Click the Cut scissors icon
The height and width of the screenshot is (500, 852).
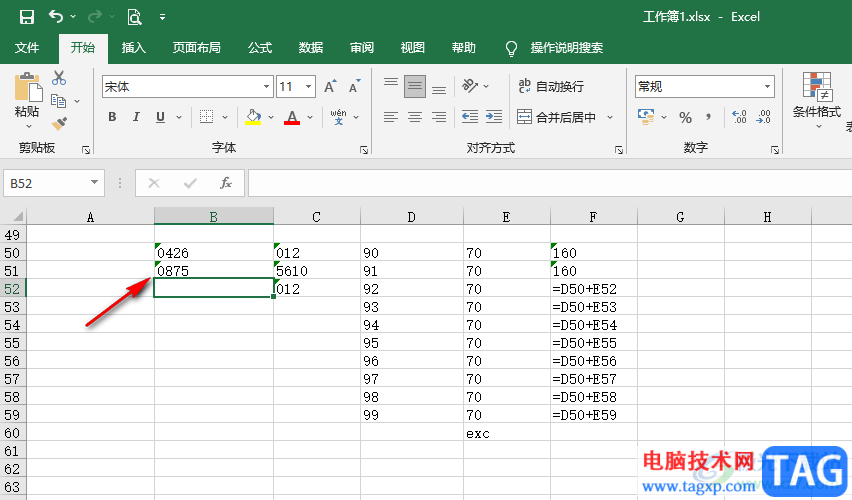click(59, 78)
